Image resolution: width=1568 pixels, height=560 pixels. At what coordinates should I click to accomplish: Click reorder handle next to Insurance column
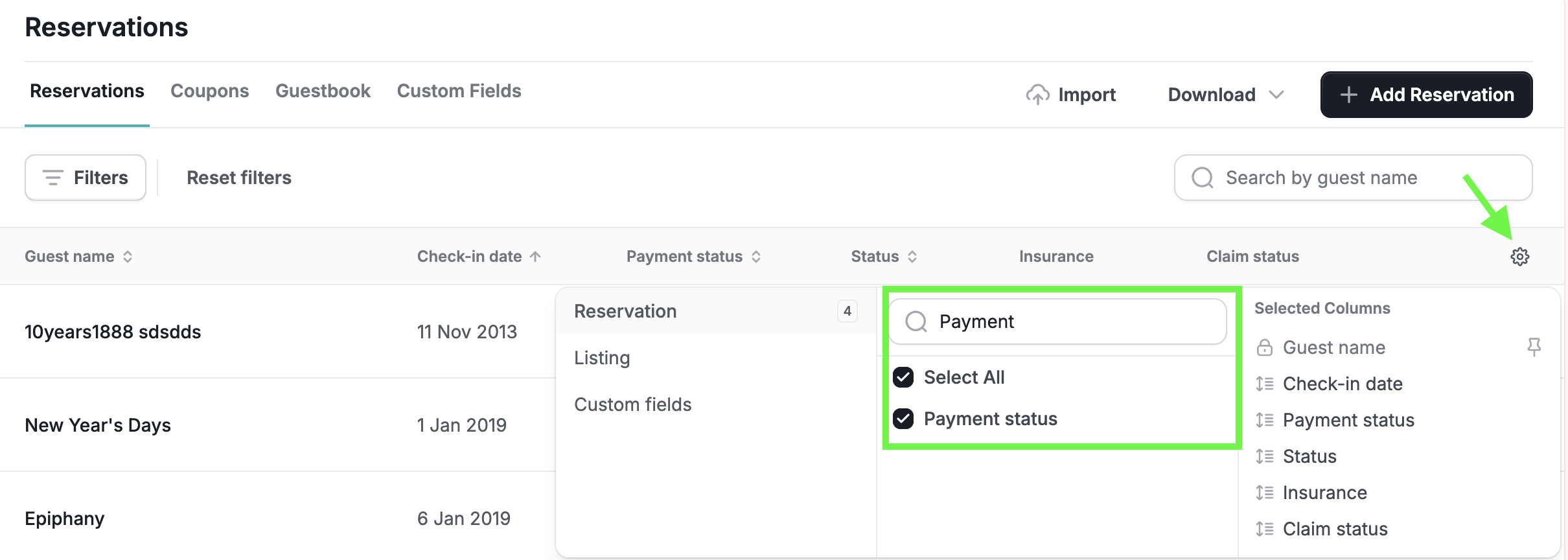pos(1264,493)
